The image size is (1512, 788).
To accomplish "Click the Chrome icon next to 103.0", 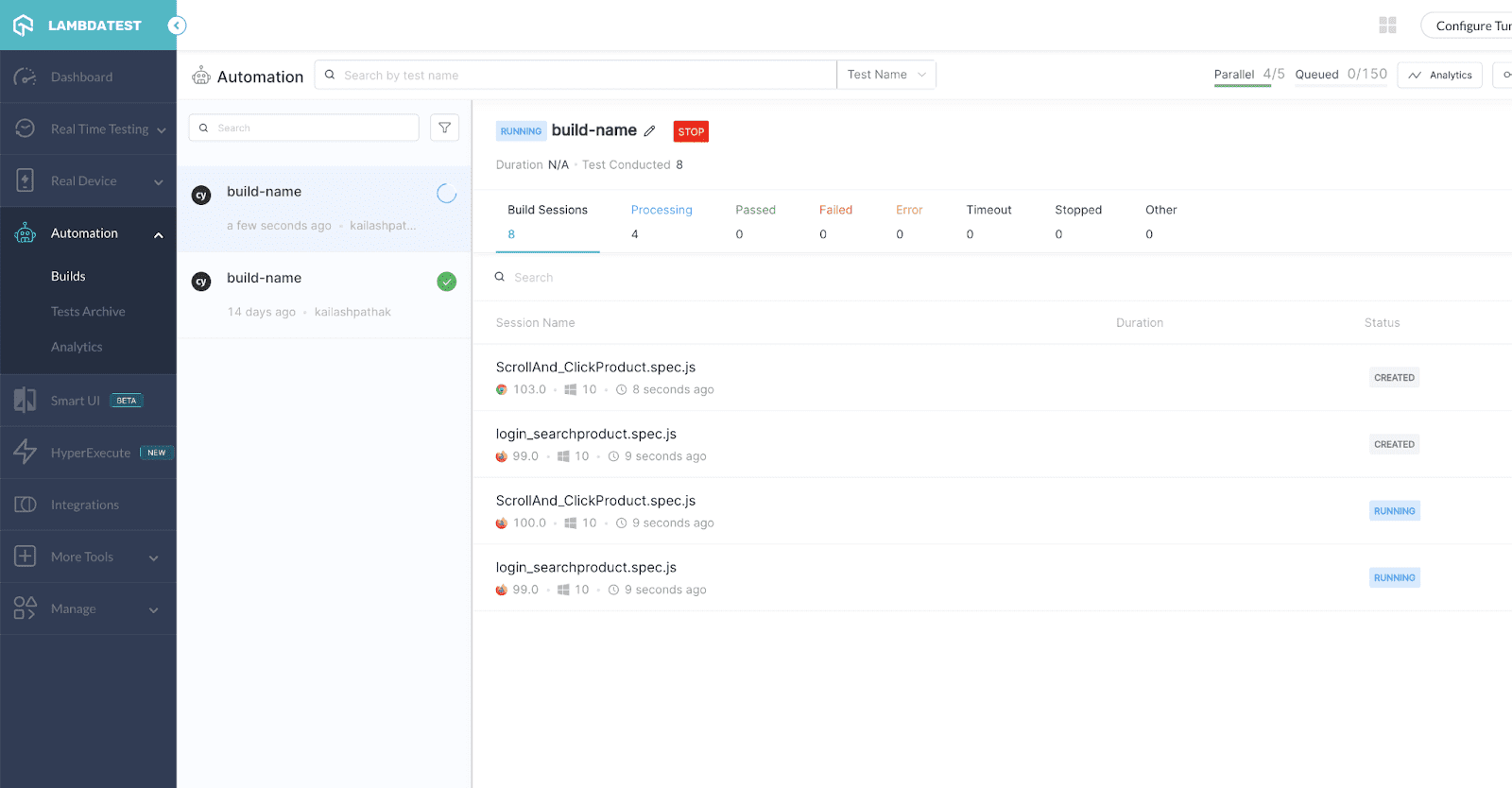I will coord(502,389).
